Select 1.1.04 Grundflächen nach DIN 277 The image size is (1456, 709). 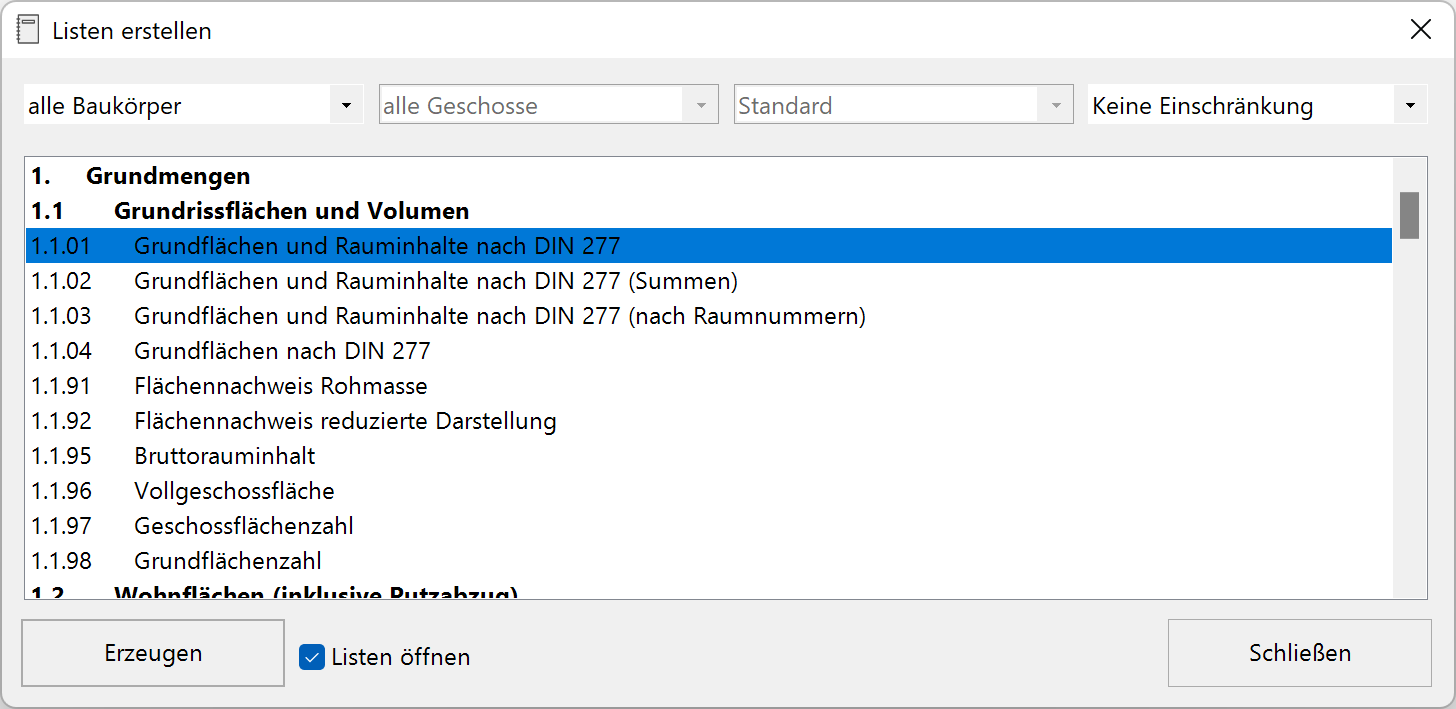(x=709, y=351)
